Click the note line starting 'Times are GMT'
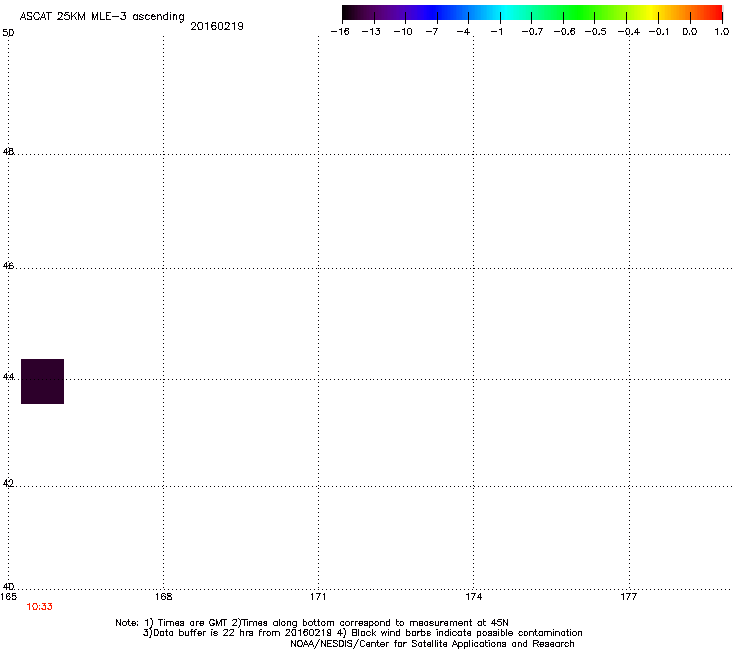Image resolution: width=740 pixels, height=650 pixels. [x=312, y=623]
